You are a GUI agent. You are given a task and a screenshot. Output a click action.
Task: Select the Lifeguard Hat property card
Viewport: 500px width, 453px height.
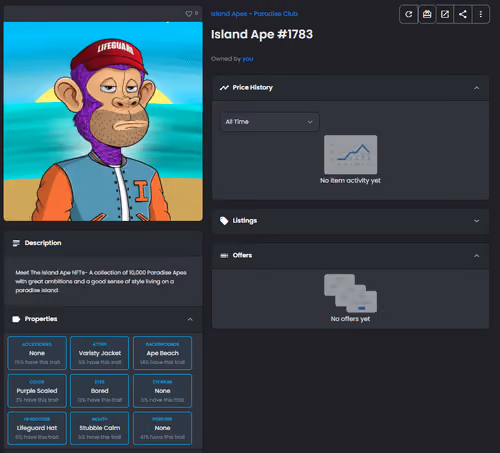(x=37, y=428)
